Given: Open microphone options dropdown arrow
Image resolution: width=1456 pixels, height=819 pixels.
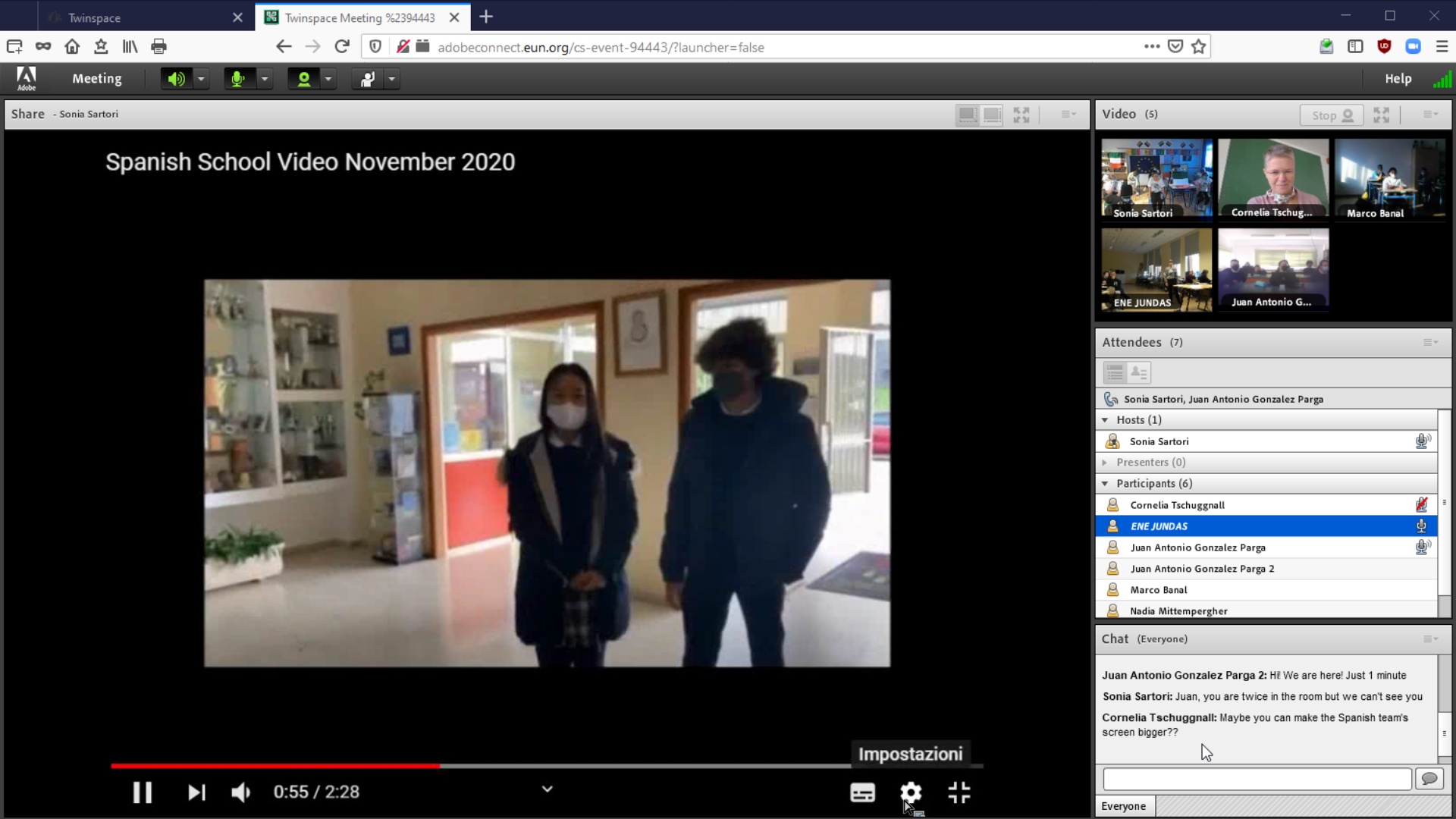Looking at the screenshot, I should [265, 79].
